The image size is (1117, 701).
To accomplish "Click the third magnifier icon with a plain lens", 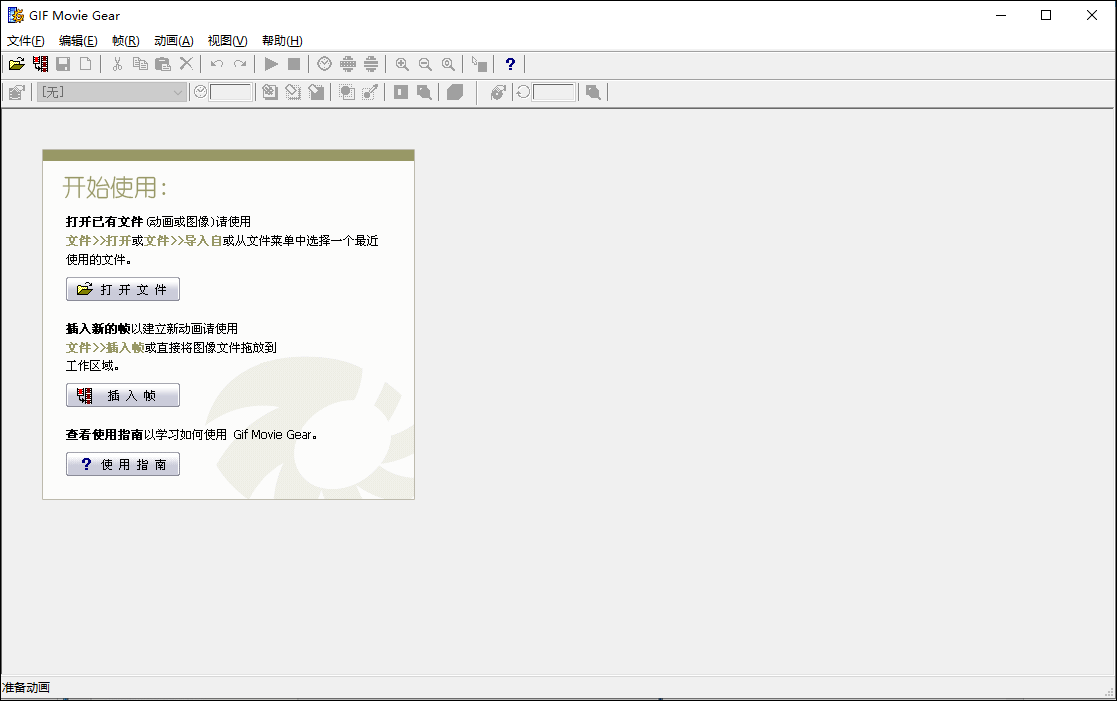I will pos(448,64).
